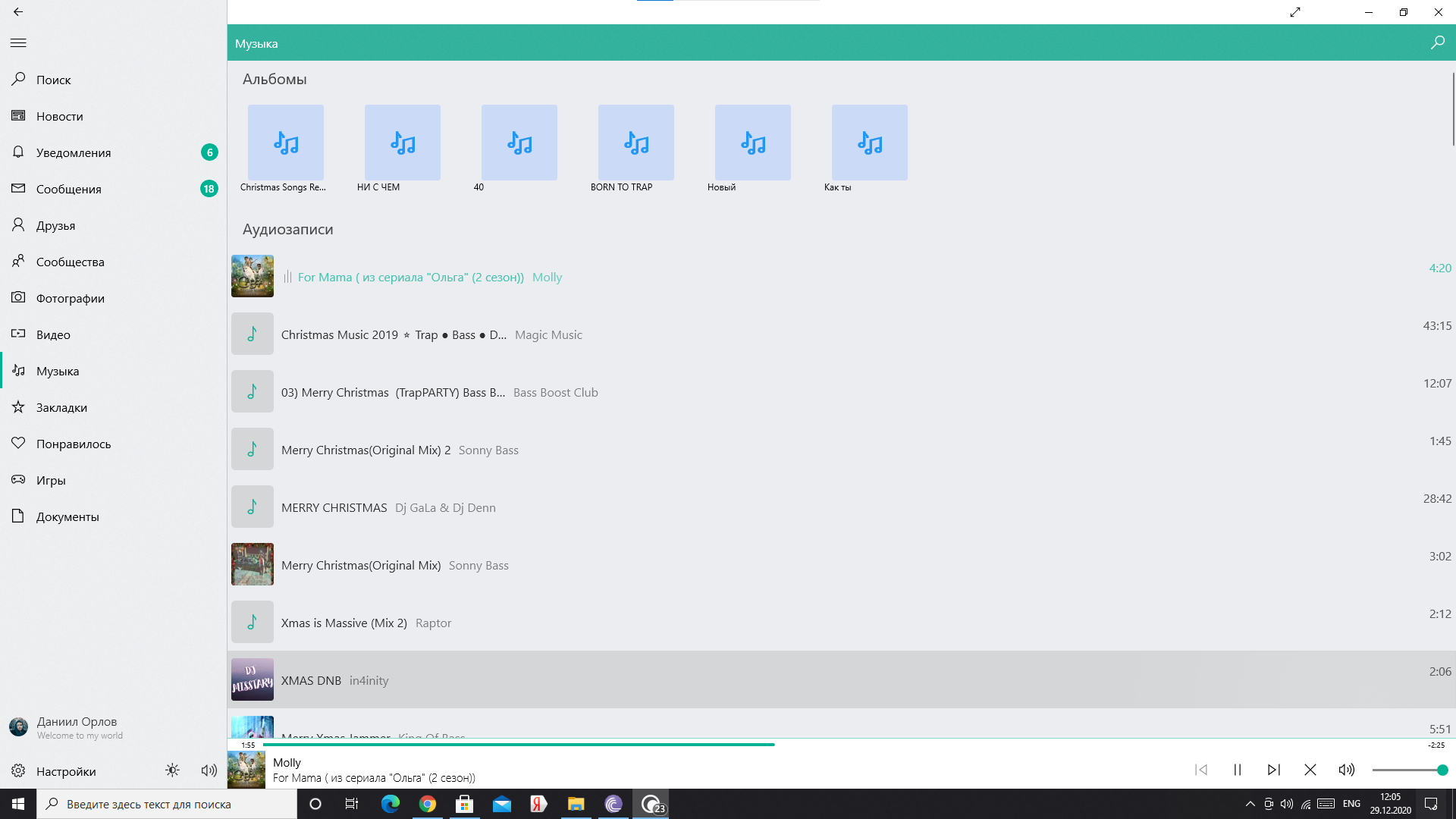Open Даниил Орлов profile
The image size is (1456, 819).
[76, 722]
